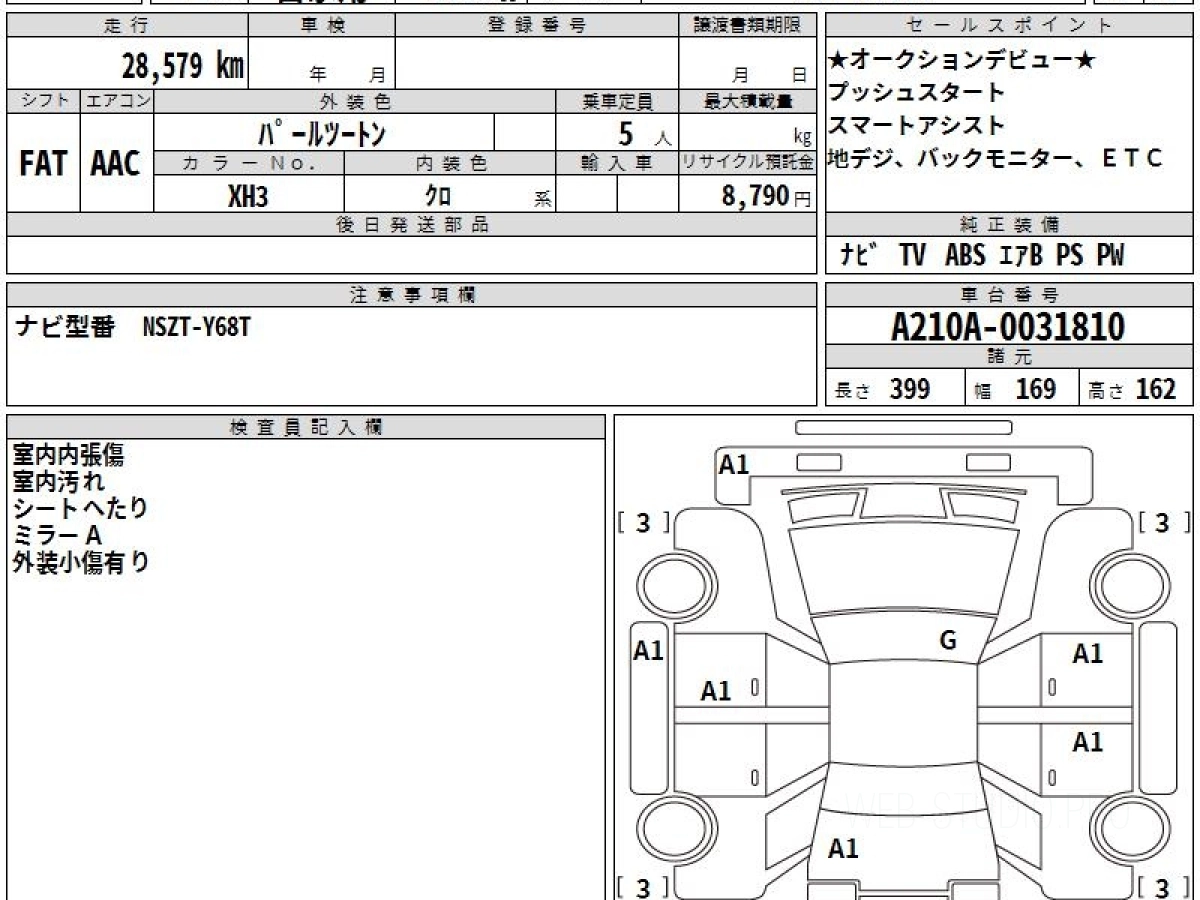Select the inspector note 室内内張傷
Screen dimensions: 1200x900
click(68, 455)
